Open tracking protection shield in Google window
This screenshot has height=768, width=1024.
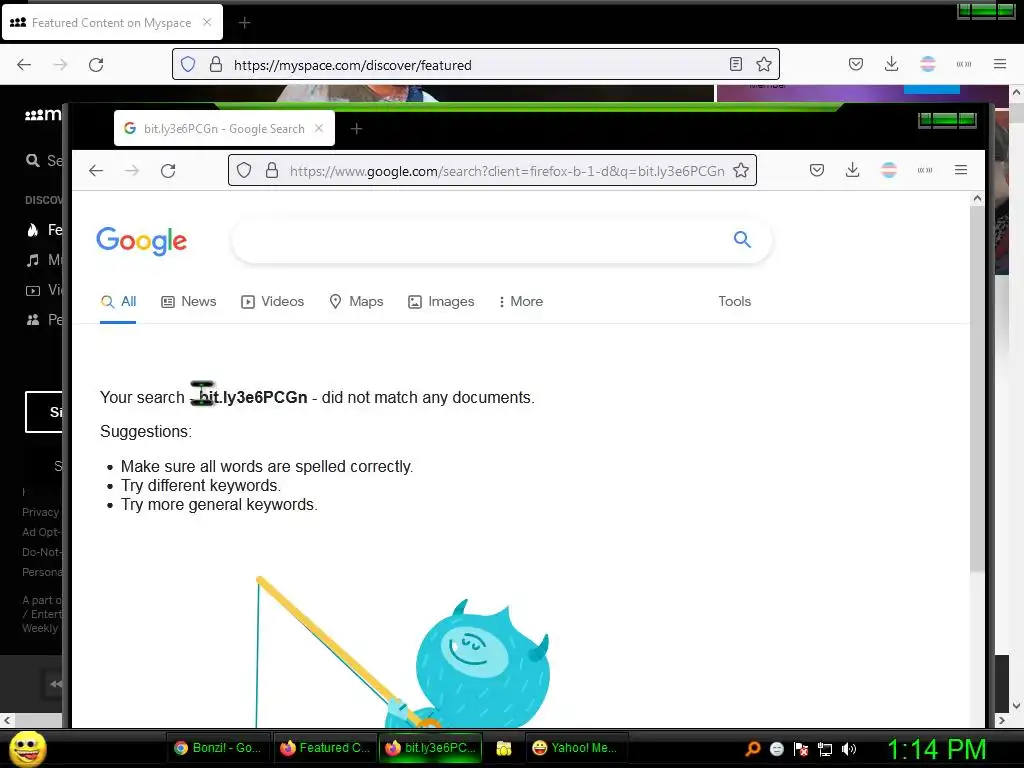click(244, 170)
